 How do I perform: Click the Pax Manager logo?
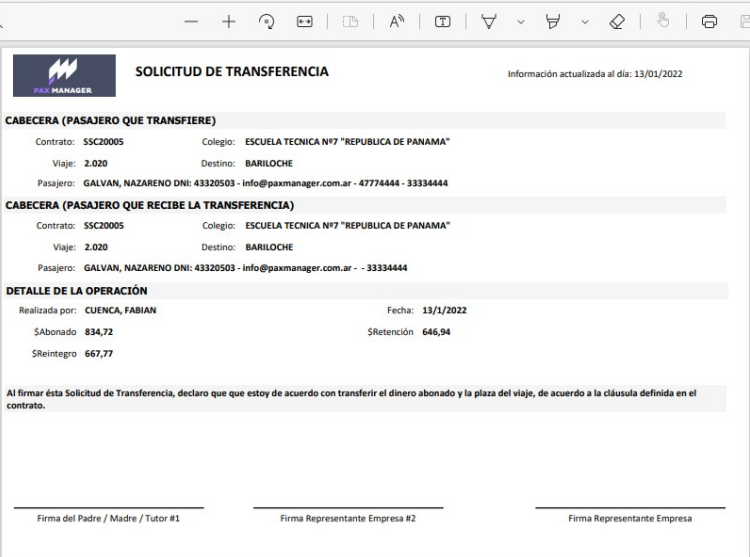click(64, 76)
